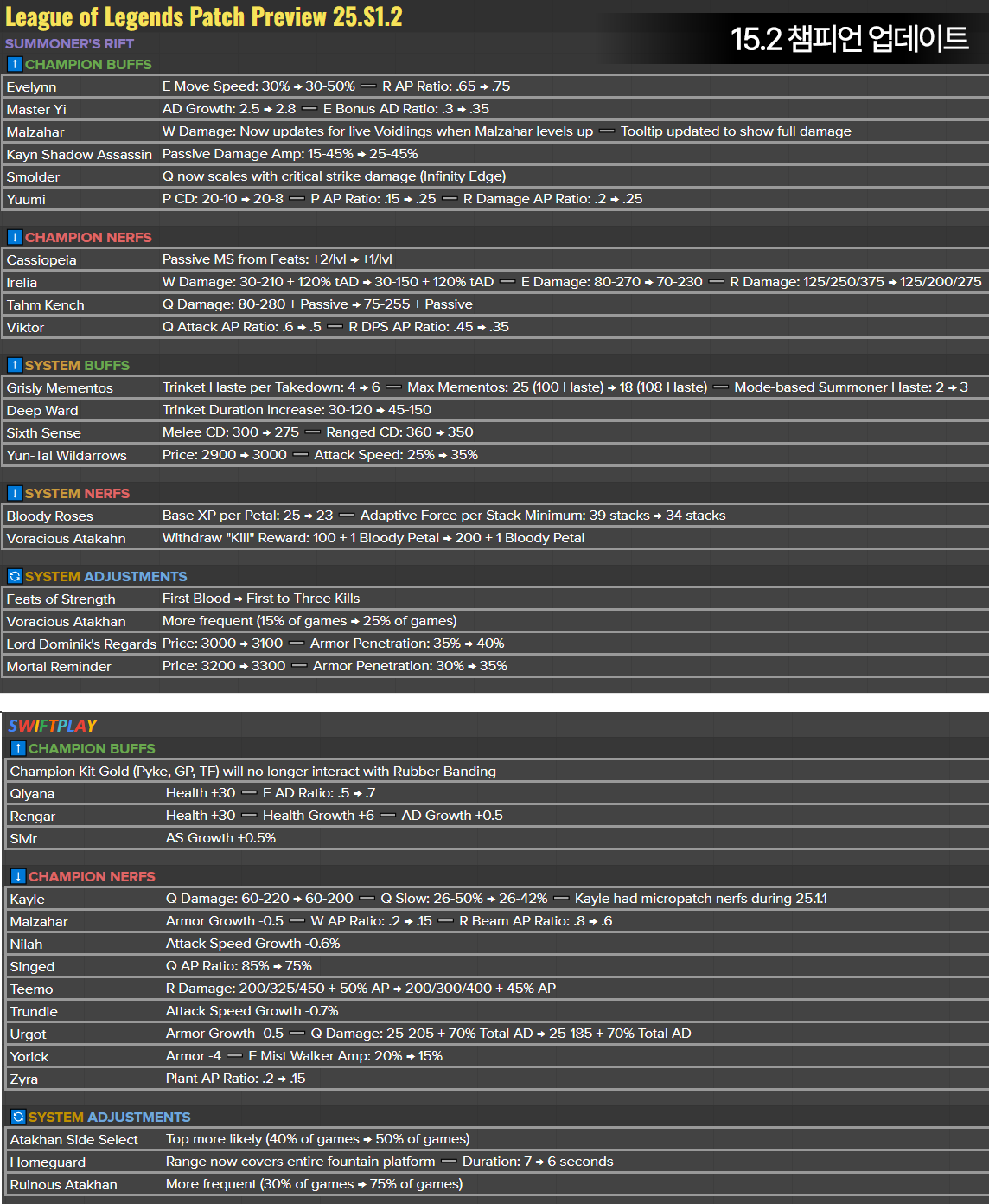989x1204 pixels.
Task: Click 'Plant AP Ratio: .2 → .15' text
Action: tap(235, 1079)
